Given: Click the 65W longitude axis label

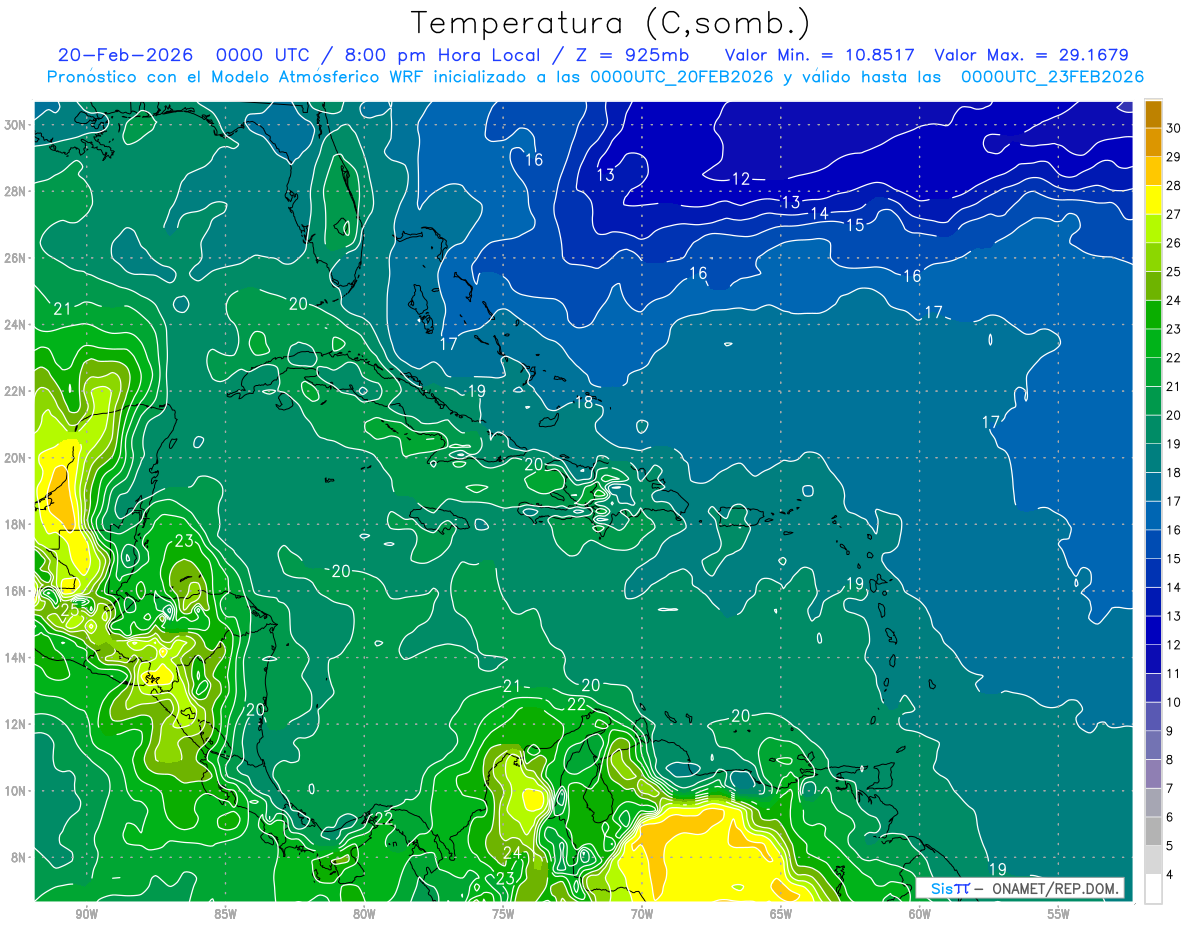Looking at the screenshot, I should pos(781,914).
